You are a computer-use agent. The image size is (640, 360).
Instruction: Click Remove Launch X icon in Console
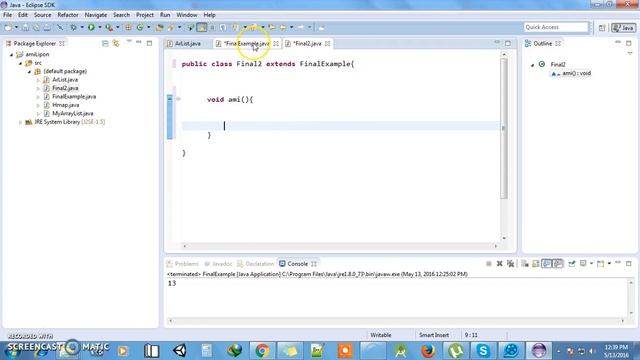pos(500,264)
